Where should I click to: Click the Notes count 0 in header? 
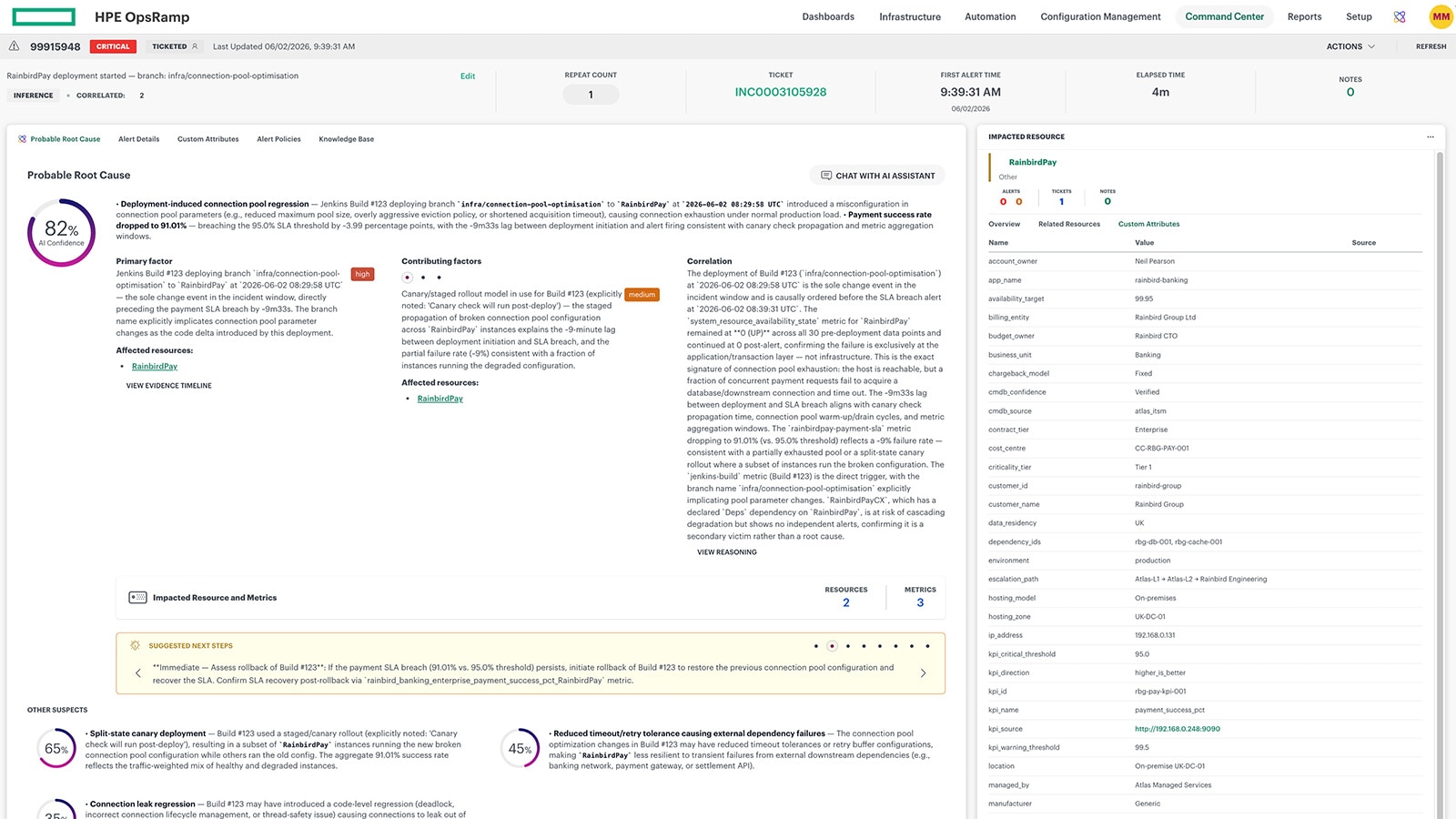[1350, 92]
